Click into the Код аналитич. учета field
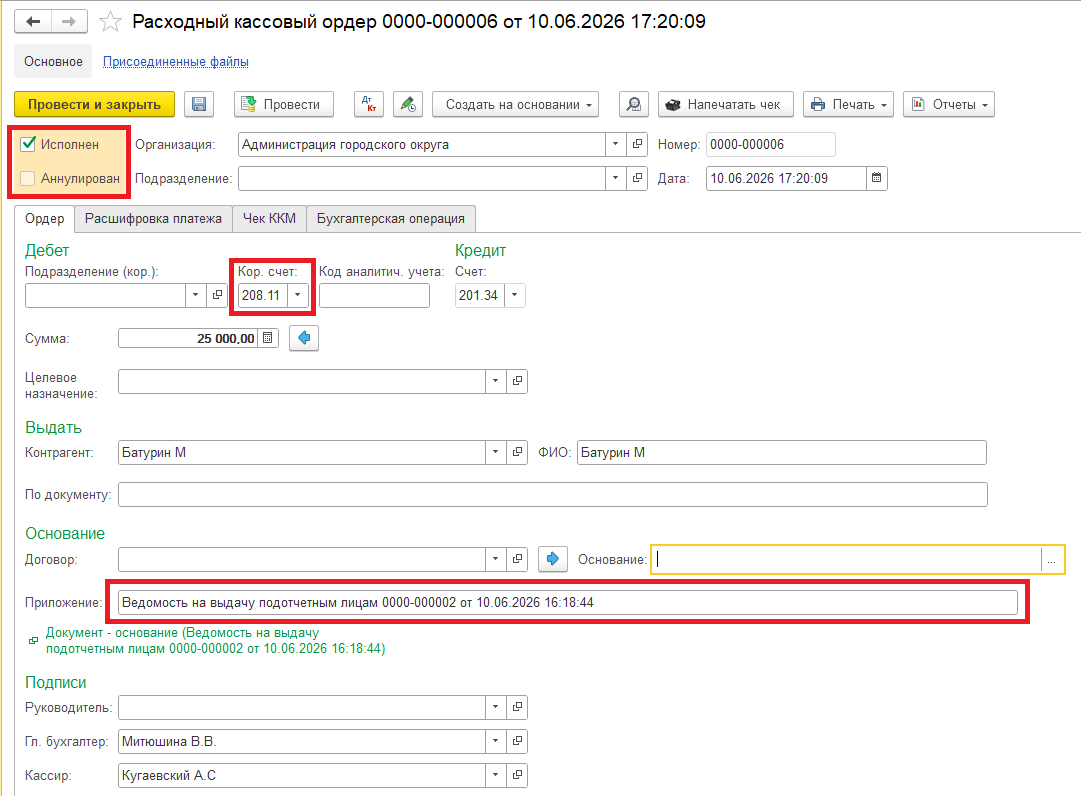 tap(374, 295)
